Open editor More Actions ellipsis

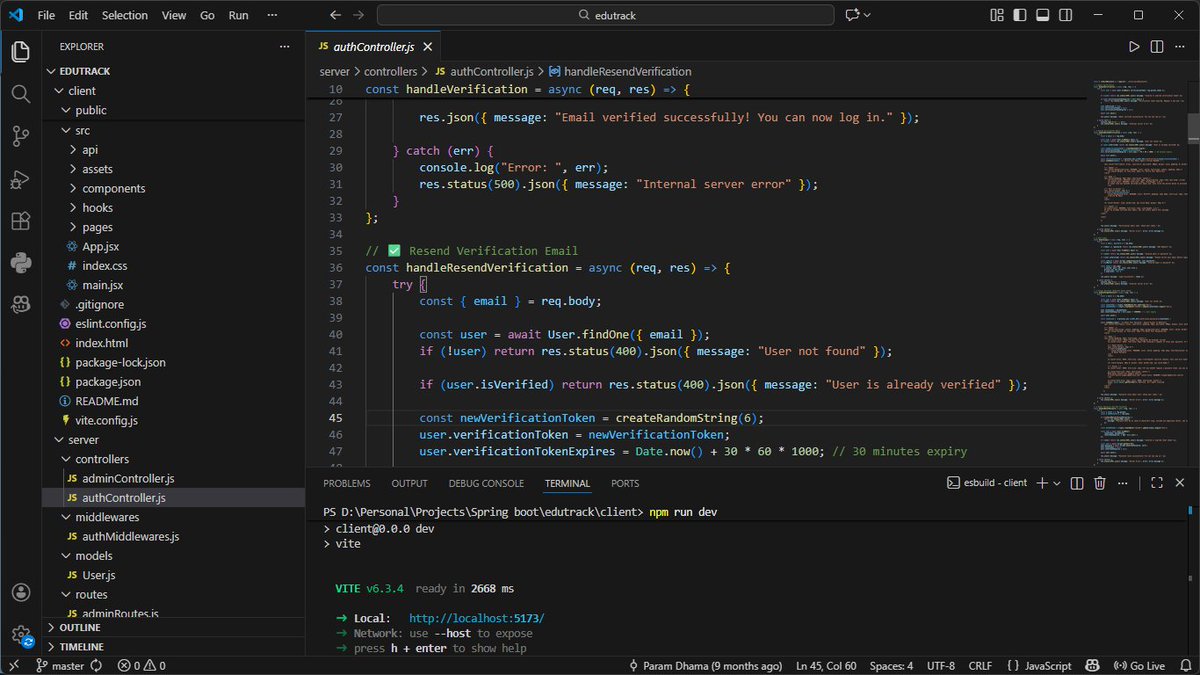[1179, 47]
